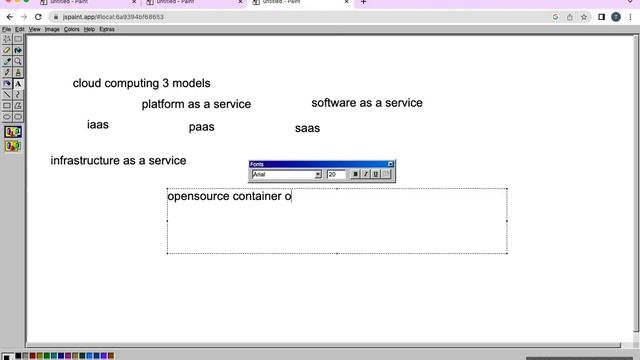
Task: Click the font size field showing 20
Action: point(336,175)
